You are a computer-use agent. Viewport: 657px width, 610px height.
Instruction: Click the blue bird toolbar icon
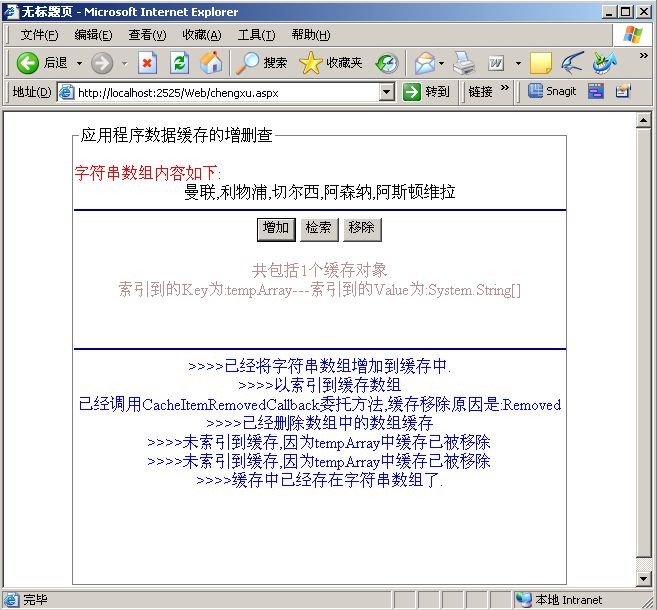click(x=572, y=63)
